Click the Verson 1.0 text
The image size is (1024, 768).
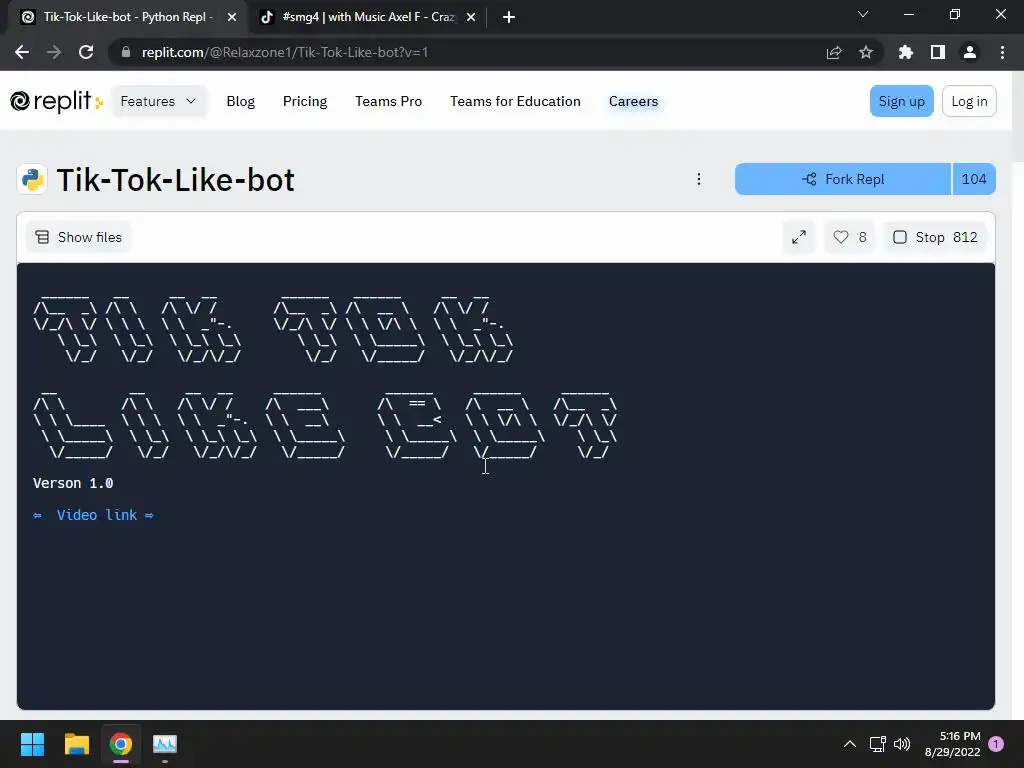[73, 483]
